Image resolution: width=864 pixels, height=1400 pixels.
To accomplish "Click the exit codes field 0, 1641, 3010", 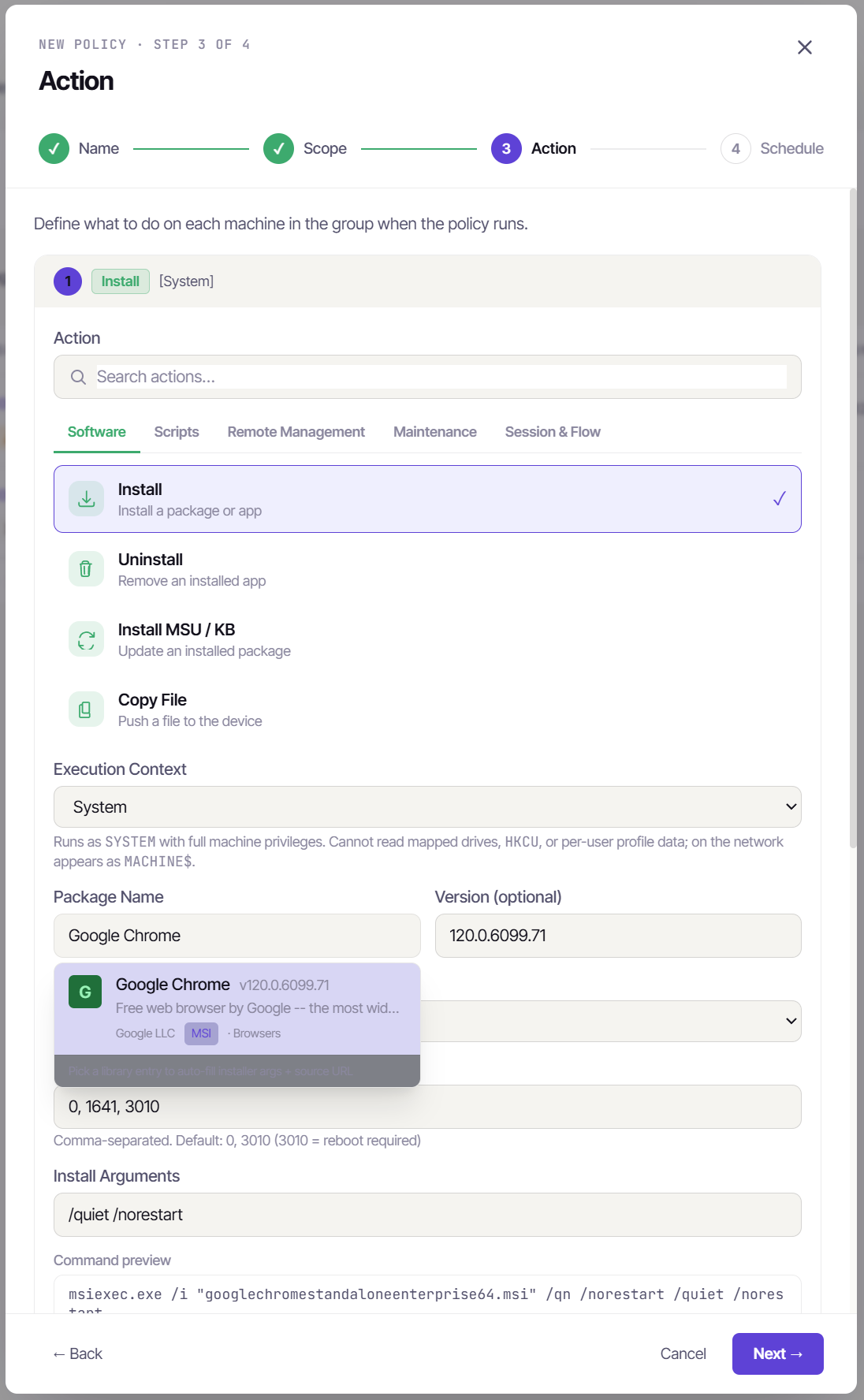I will (427, 1107).
